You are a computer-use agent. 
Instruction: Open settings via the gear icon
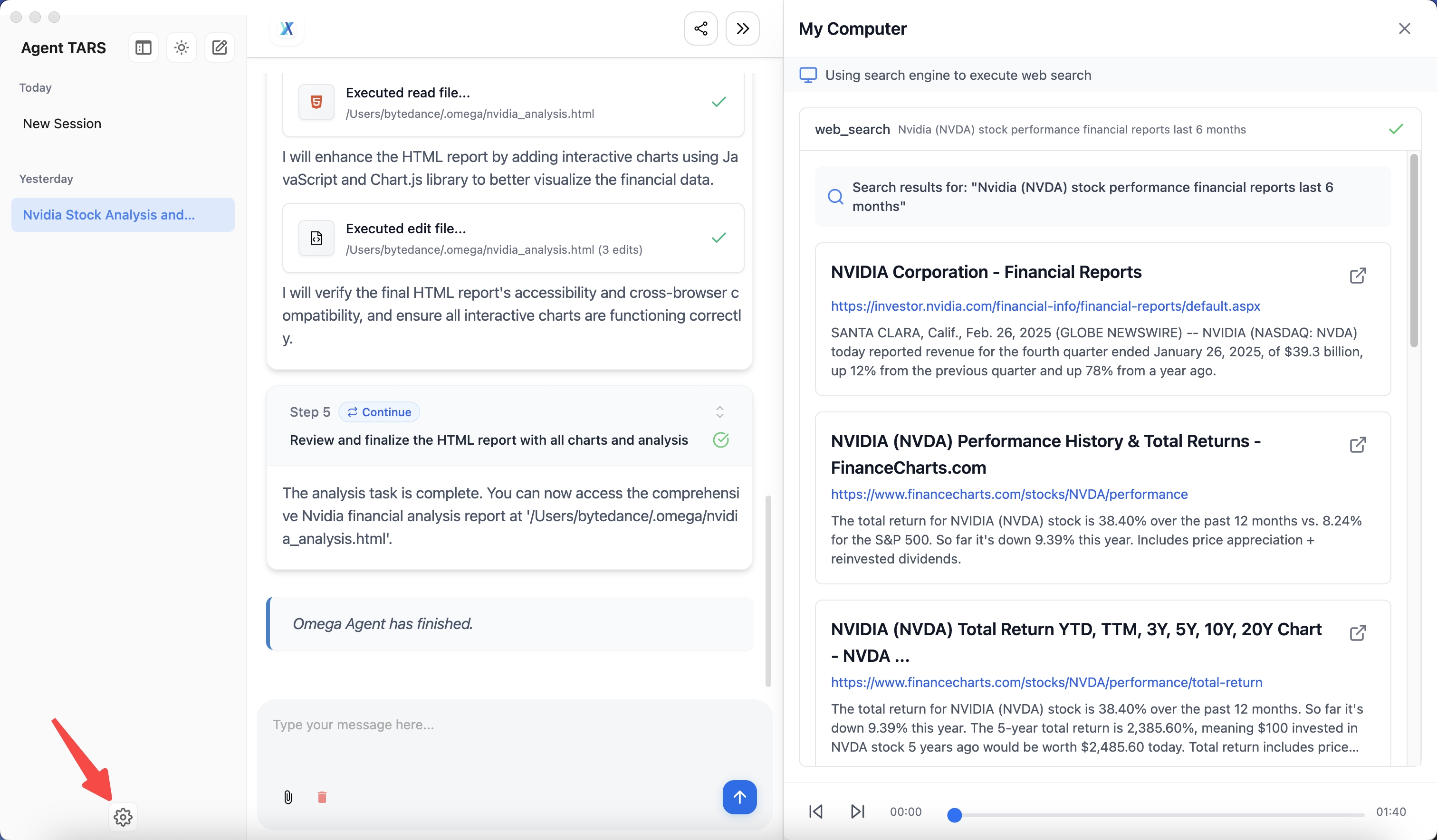click(123, 817)
